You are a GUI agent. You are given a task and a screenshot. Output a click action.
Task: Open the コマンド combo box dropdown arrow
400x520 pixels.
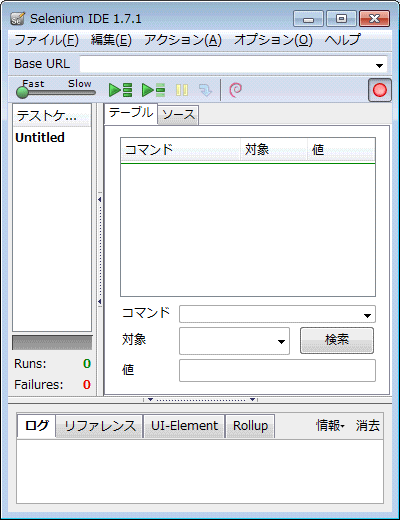coord(367,315)
